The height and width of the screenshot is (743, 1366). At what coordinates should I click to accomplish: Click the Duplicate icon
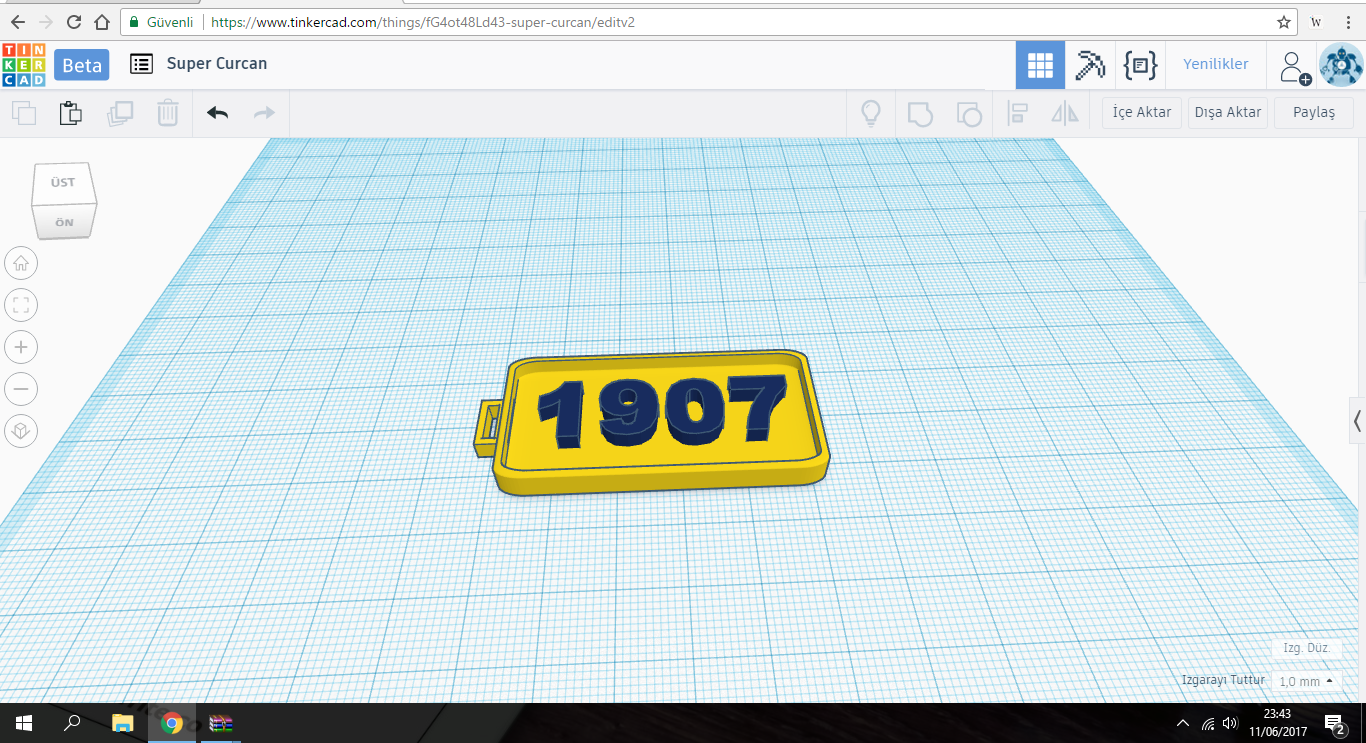coord(120,113)
